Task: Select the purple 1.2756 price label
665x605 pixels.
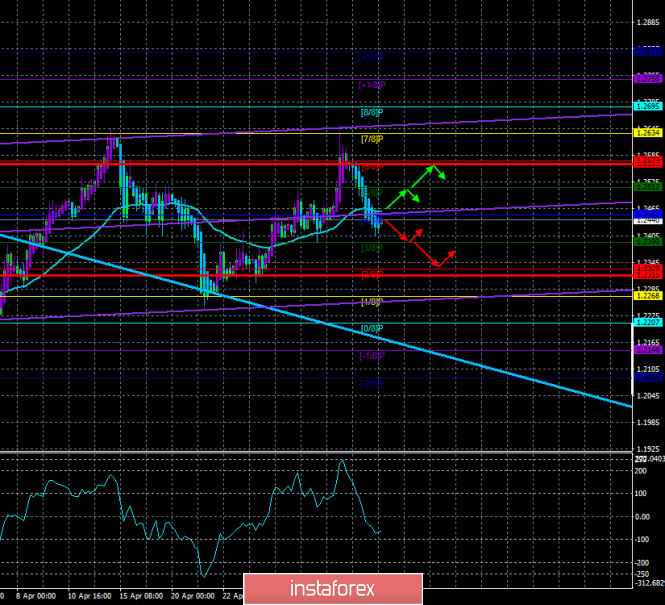Action: [x=647, y=79]
